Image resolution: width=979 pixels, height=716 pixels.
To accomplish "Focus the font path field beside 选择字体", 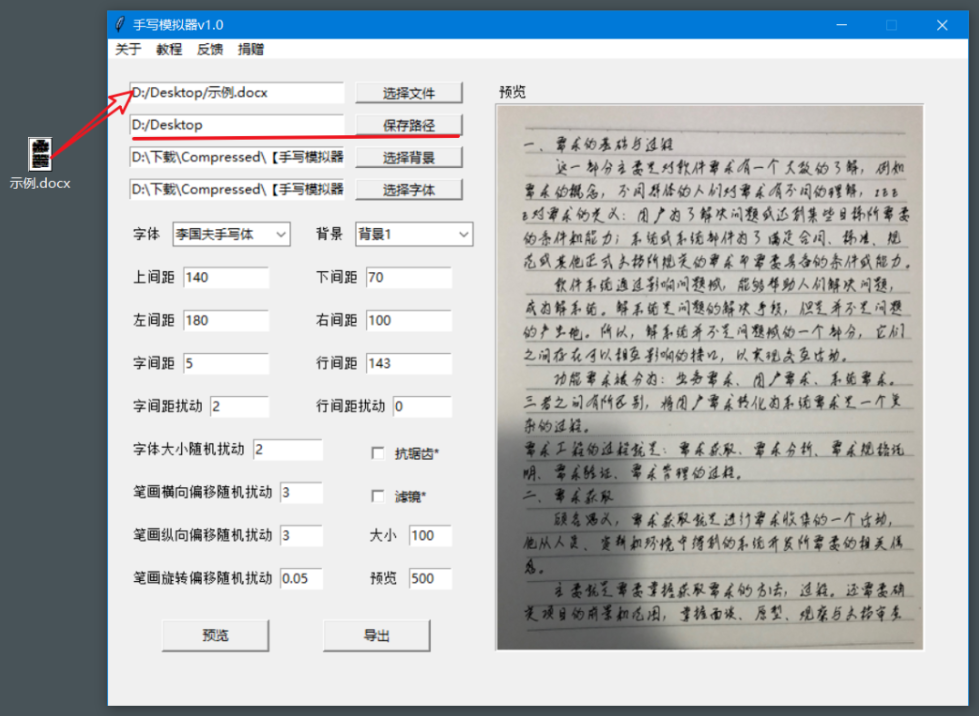I will [x=237, y=189].
